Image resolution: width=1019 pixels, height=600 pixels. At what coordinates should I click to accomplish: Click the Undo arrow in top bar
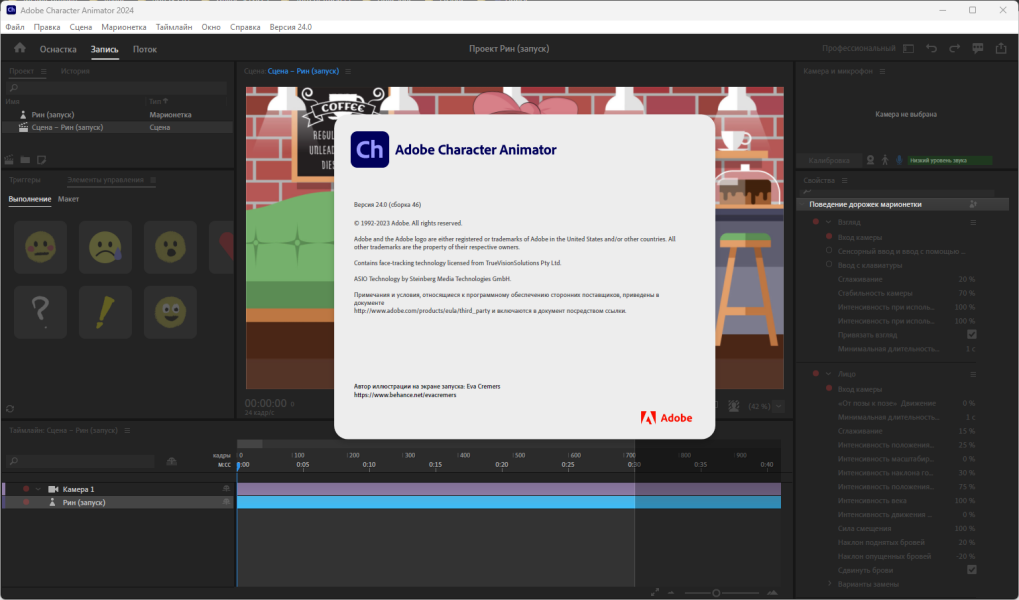pyautogui.click(x=931, y=49)
